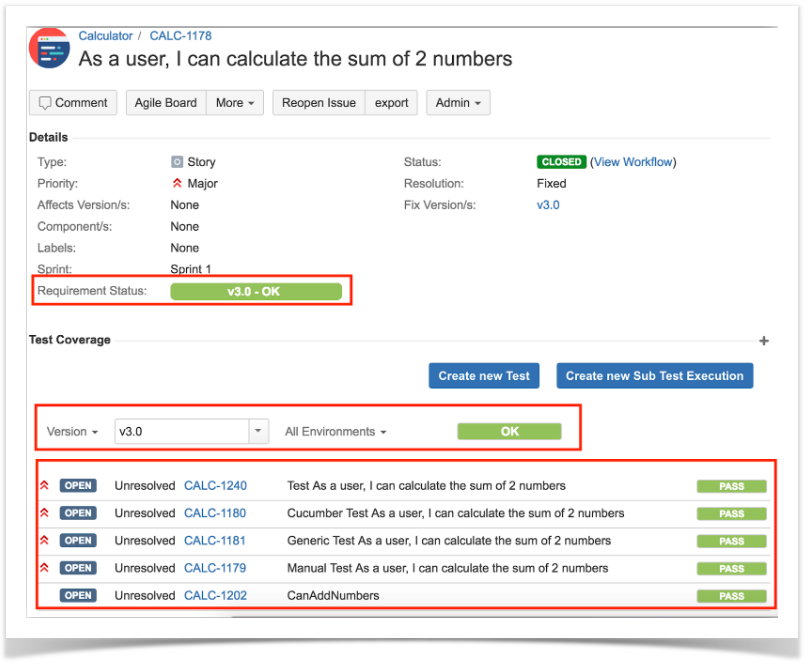
Task: Click priority icon of CALC-1181 row
Action: coord(45,540)
